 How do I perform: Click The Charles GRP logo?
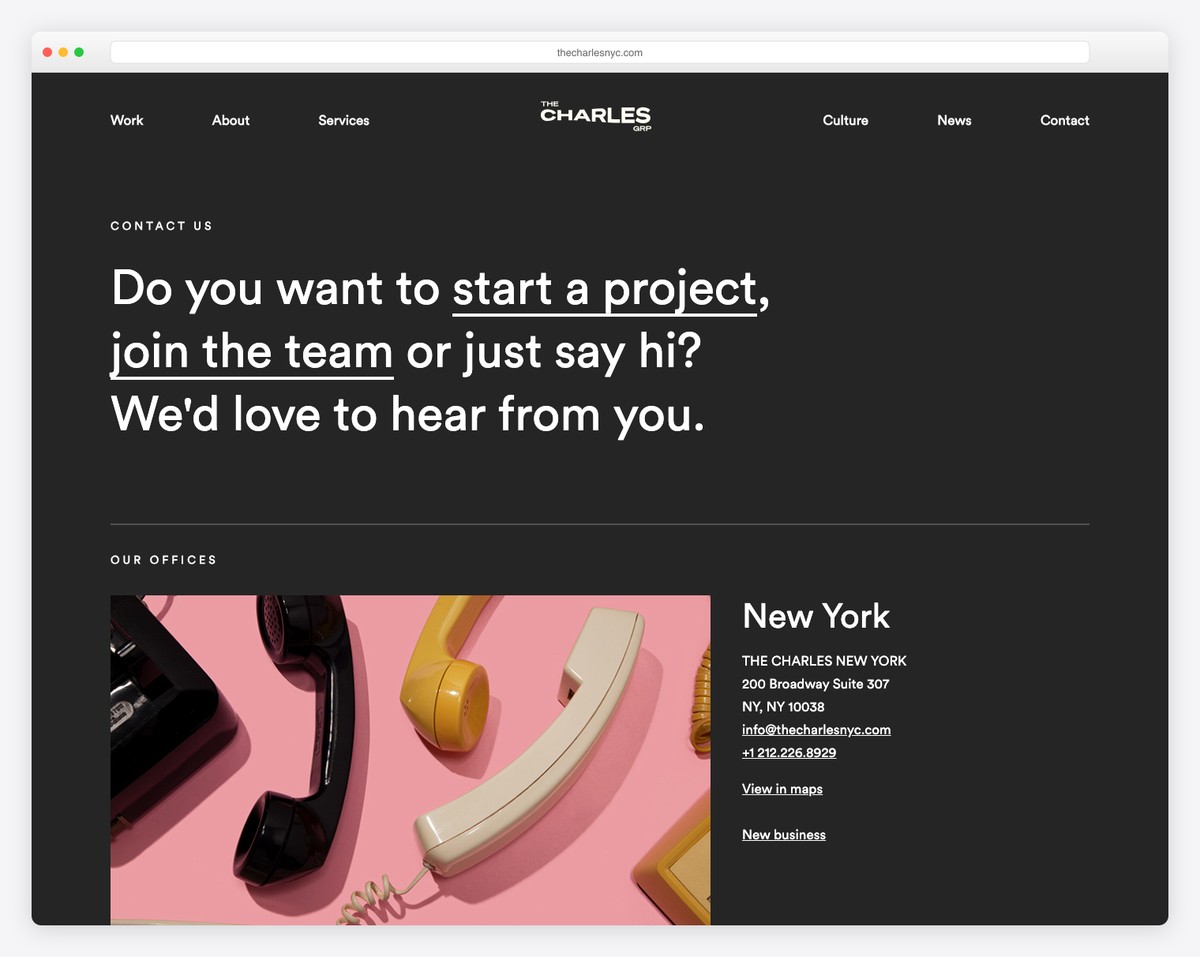(596, 116)
